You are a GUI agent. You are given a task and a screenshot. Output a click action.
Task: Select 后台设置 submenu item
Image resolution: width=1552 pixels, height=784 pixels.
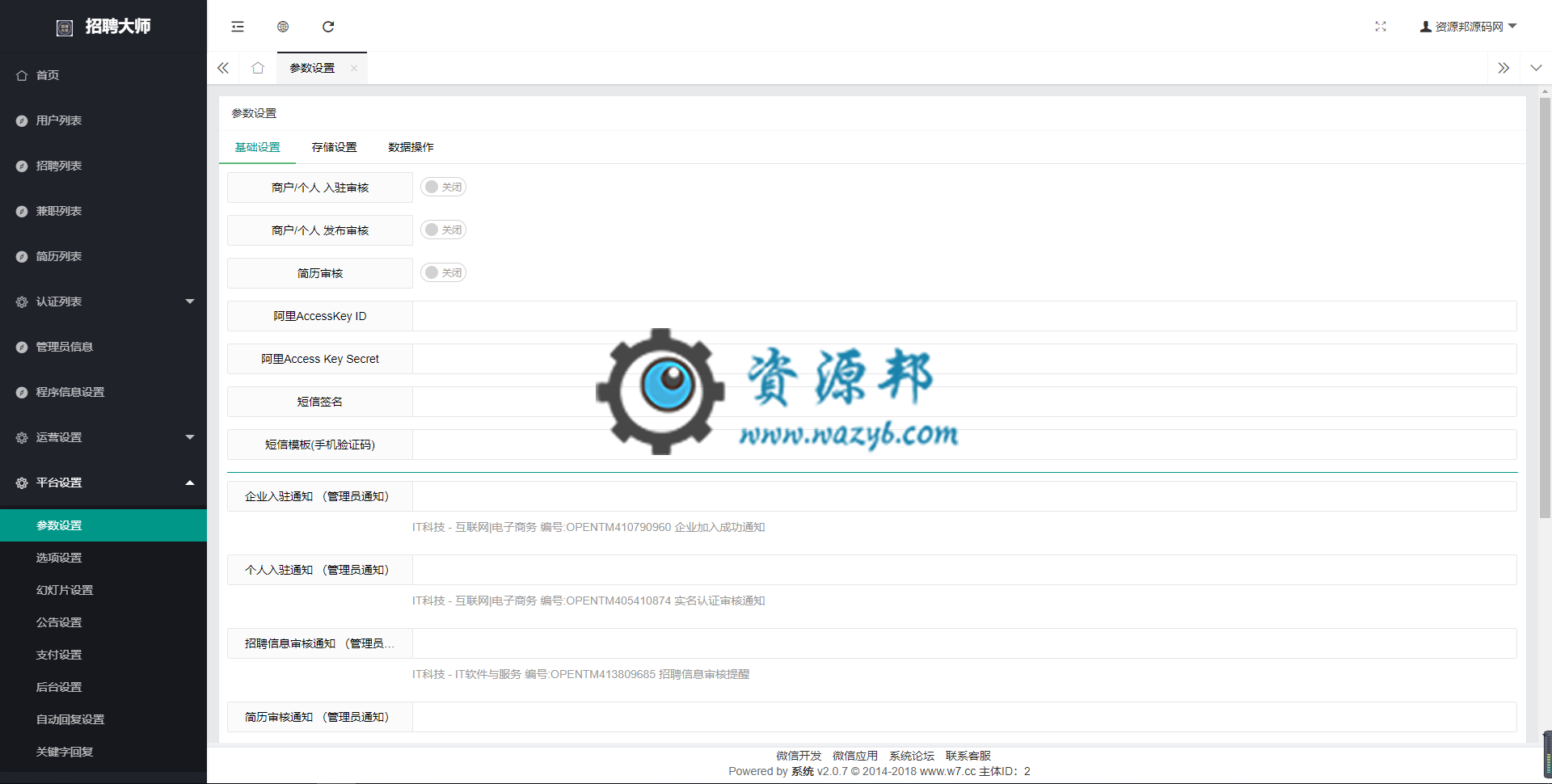103,687
